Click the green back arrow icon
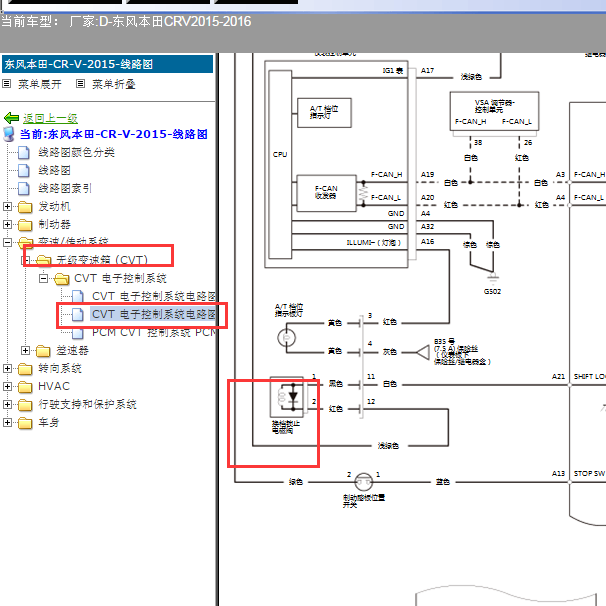Screen dimensions: 606x606 11,117
